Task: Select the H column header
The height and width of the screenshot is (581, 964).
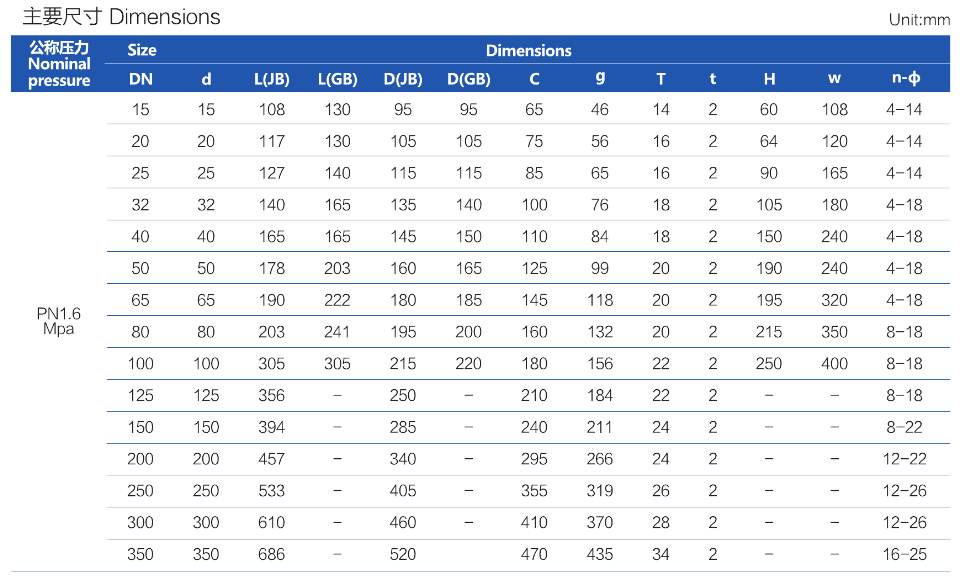Action: pos(769,79)
